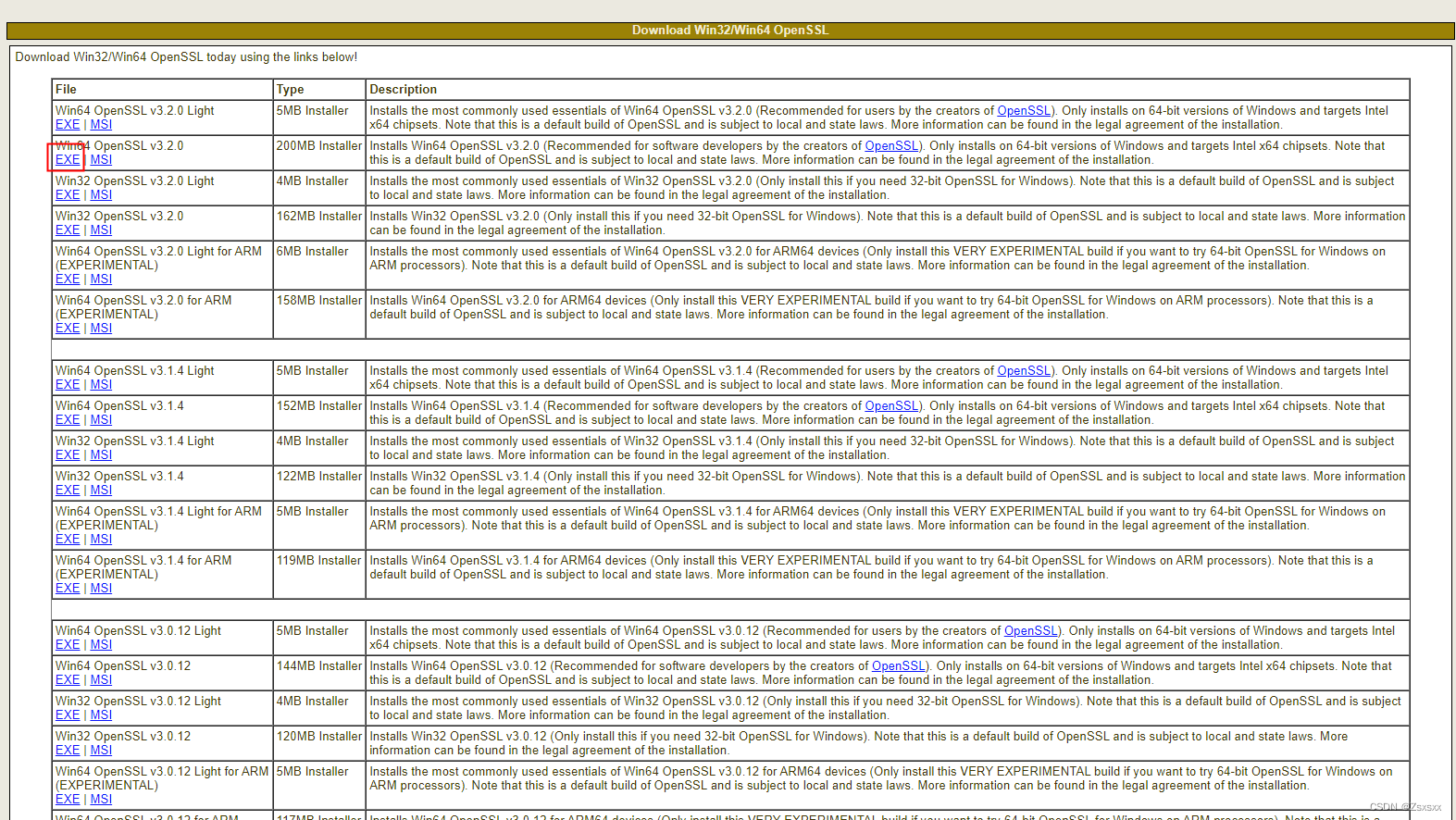Viewport: 1456px width, 820px height.
Task: Open OpenSSL link in v3.2.0 Light description
Action: pyautogui.click(x=1024, y=111)
